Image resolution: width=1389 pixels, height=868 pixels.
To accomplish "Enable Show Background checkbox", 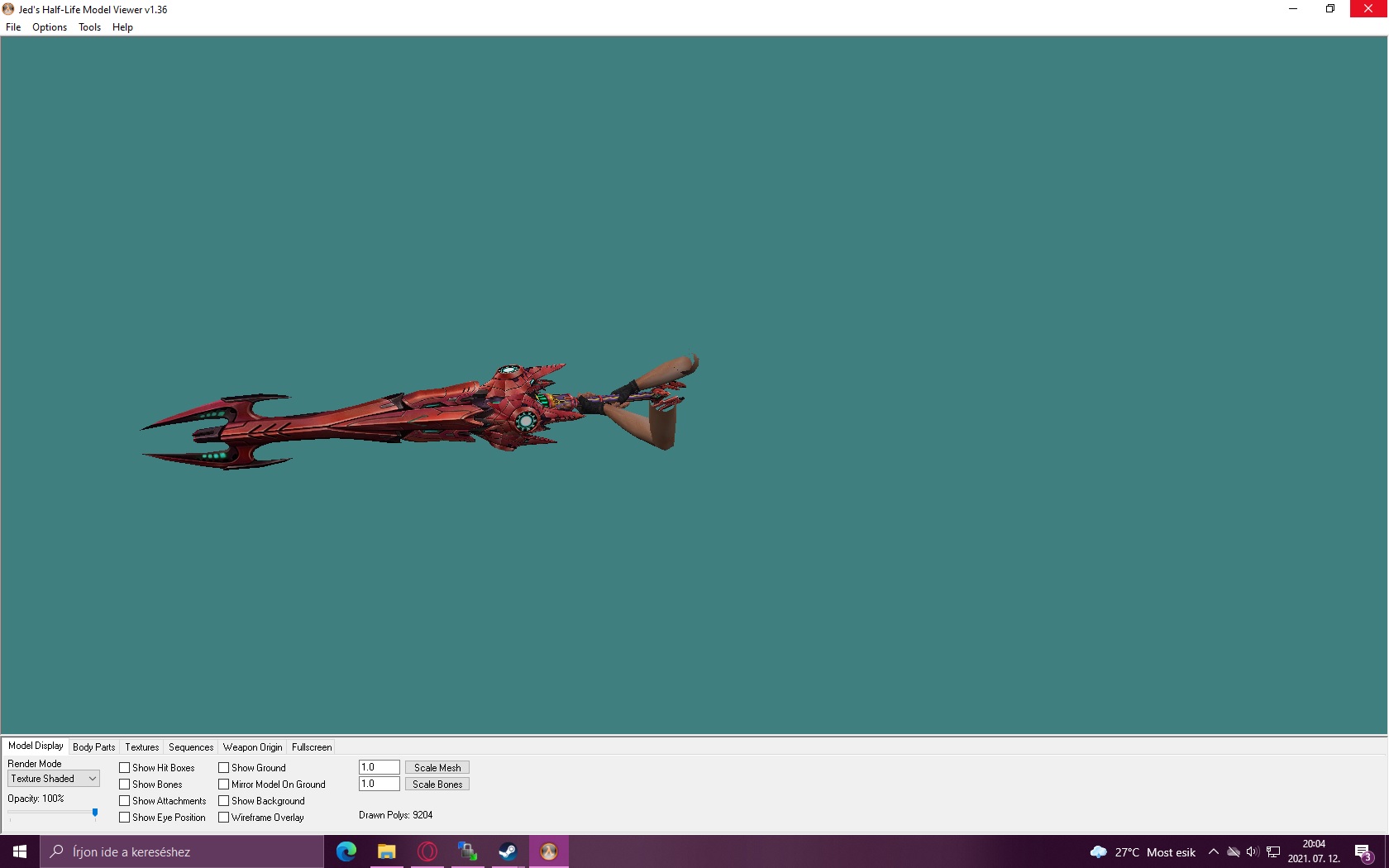I will coord(224,801).
